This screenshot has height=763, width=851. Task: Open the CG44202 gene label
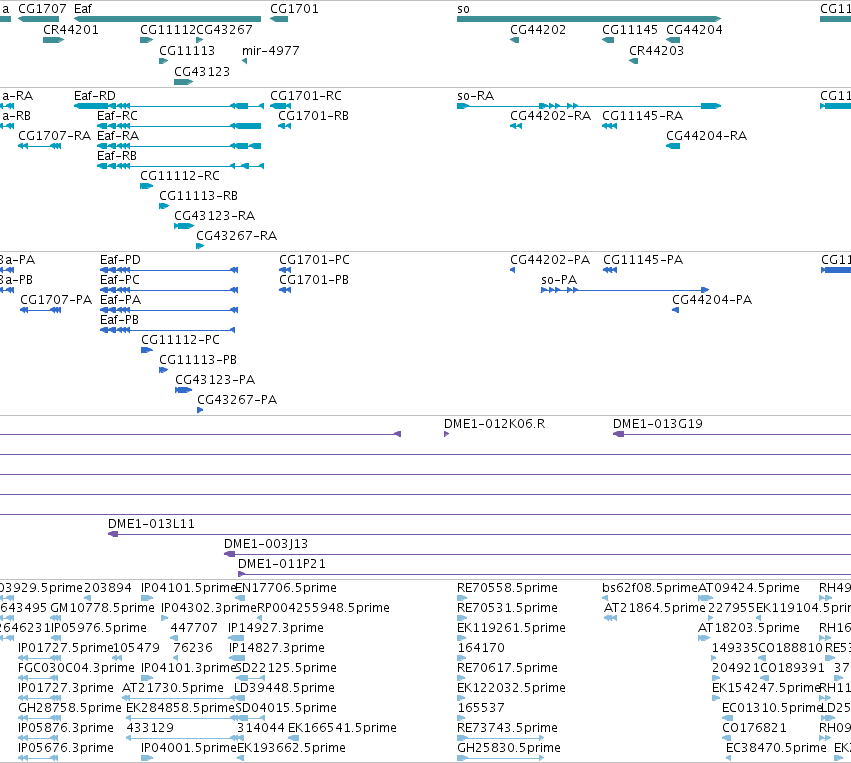click(x=538, y=30)
